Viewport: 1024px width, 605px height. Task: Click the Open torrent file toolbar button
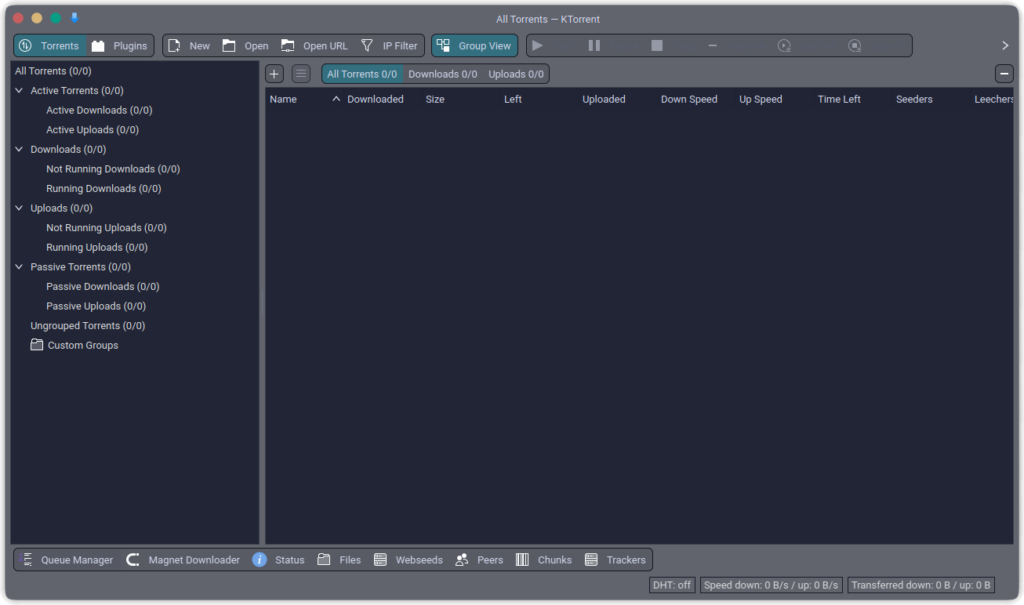pyautogui.click(x=245, y=46)
